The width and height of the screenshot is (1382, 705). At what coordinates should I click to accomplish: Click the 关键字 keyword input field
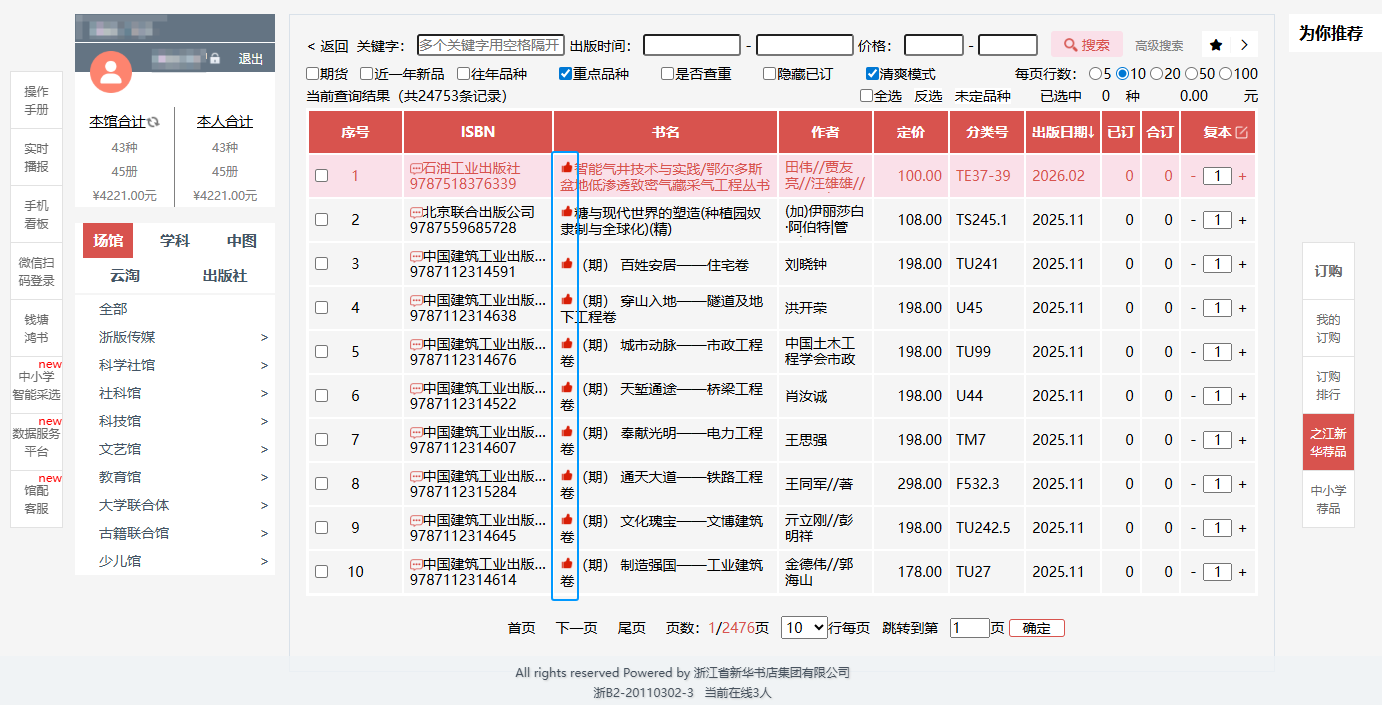click(490, 45)
